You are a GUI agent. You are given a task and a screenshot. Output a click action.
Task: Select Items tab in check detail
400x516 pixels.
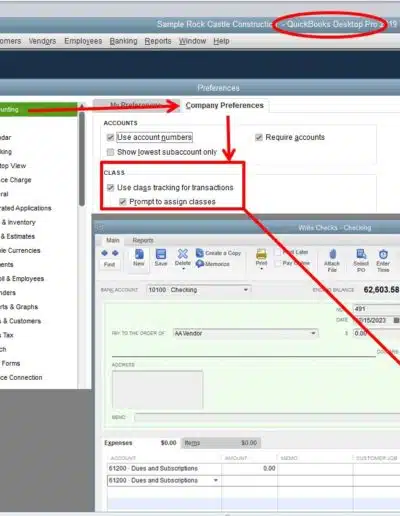pyautogui.click(x=192, y=443)
